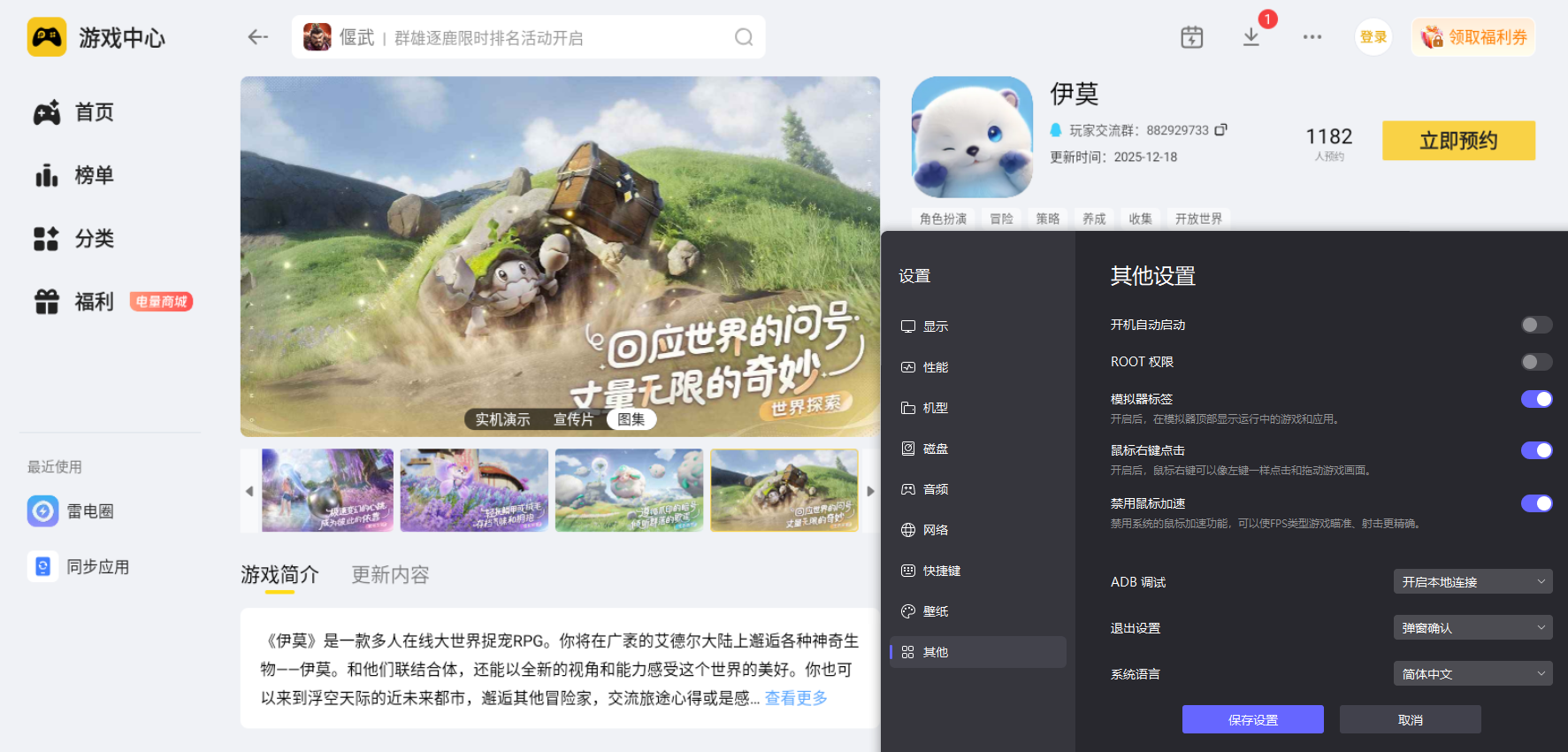Select first purple lavender screenshot thumbnail
Screen dimensions: 1568x752
pyautogui.click(x=327, y=490)
